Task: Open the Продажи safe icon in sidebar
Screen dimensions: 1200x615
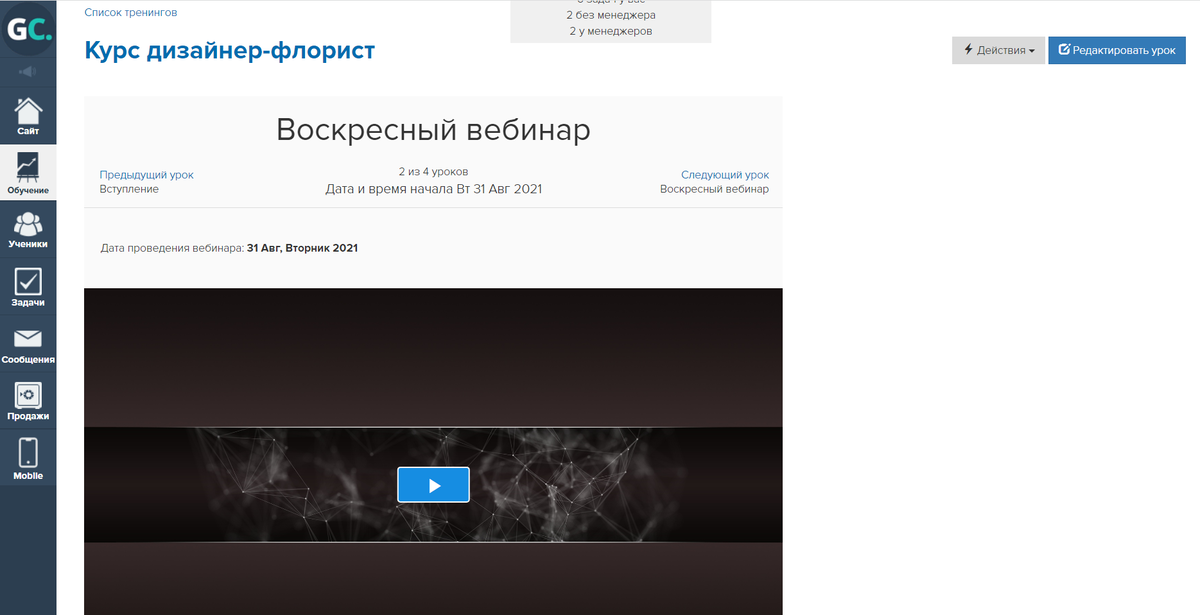Action: (28, 401)
